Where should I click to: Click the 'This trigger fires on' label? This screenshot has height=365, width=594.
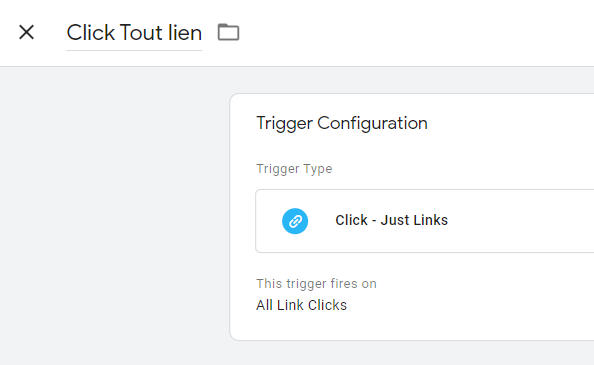coord(316,284)
